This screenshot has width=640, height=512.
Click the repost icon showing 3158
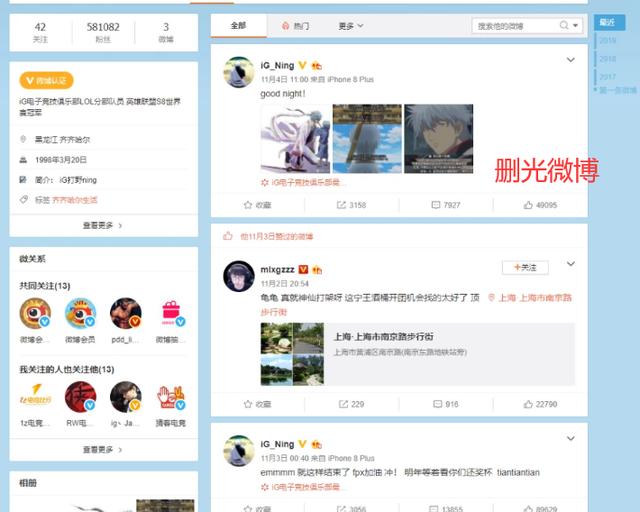coord(341,205)
